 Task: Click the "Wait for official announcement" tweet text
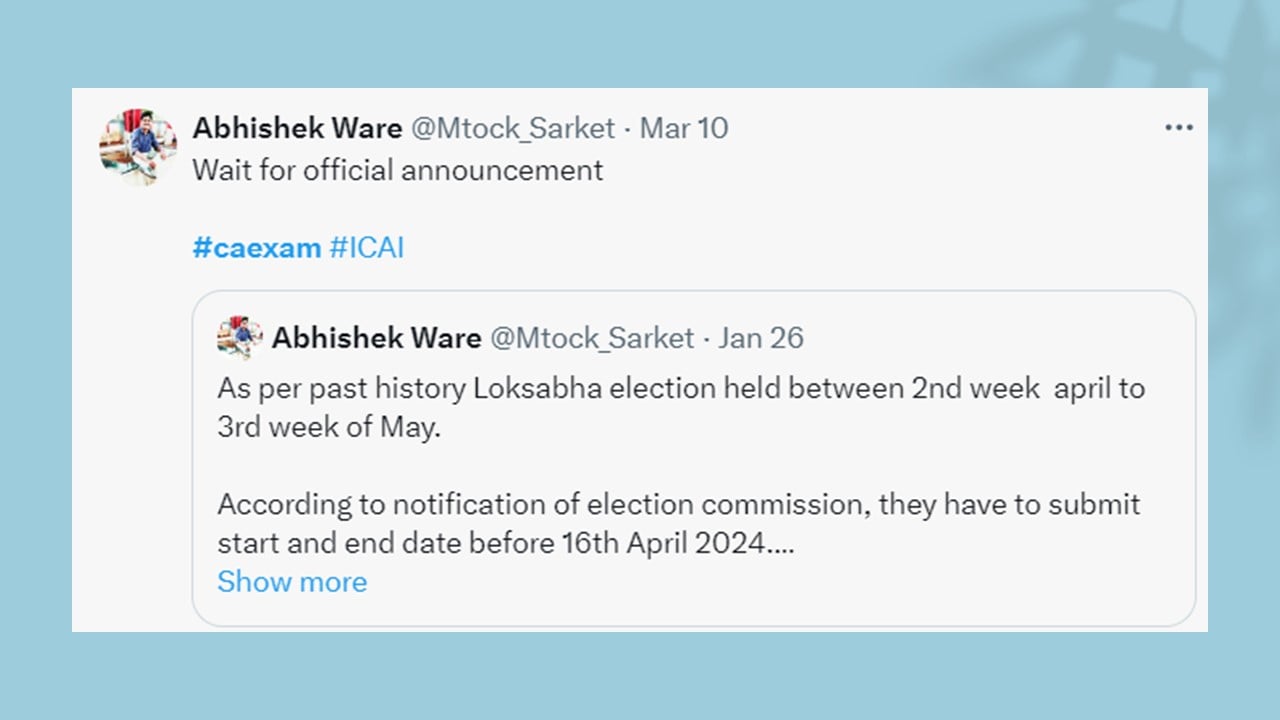coord(398,170)
